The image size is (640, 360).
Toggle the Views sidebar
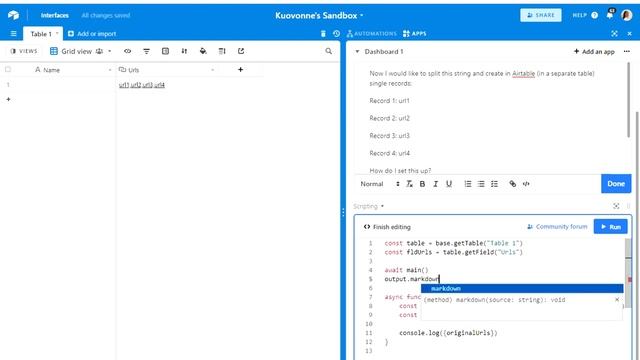24,51
